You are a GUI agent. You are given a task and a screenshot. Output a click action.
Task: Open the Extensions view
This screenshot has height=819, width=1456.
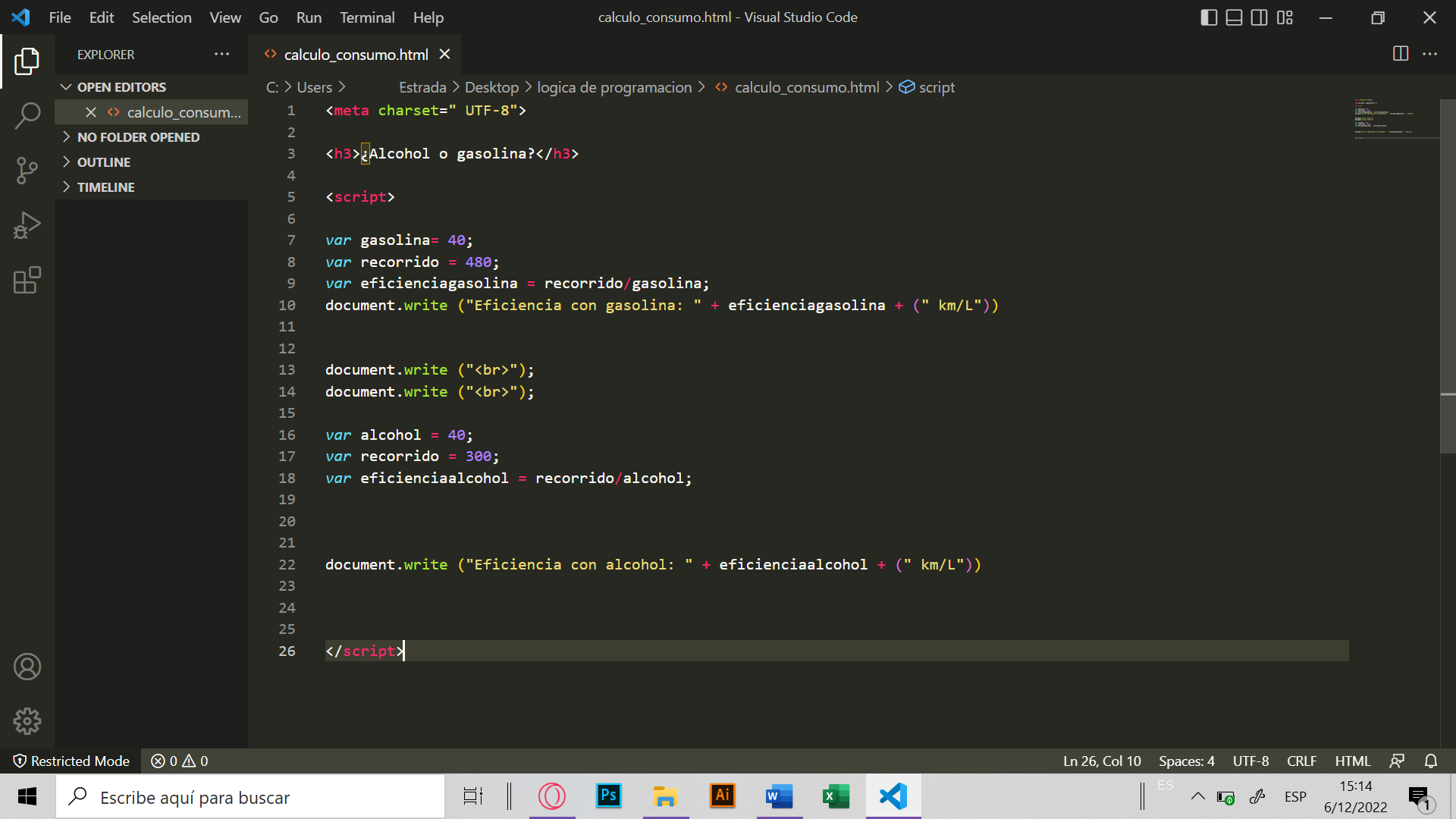27,280
